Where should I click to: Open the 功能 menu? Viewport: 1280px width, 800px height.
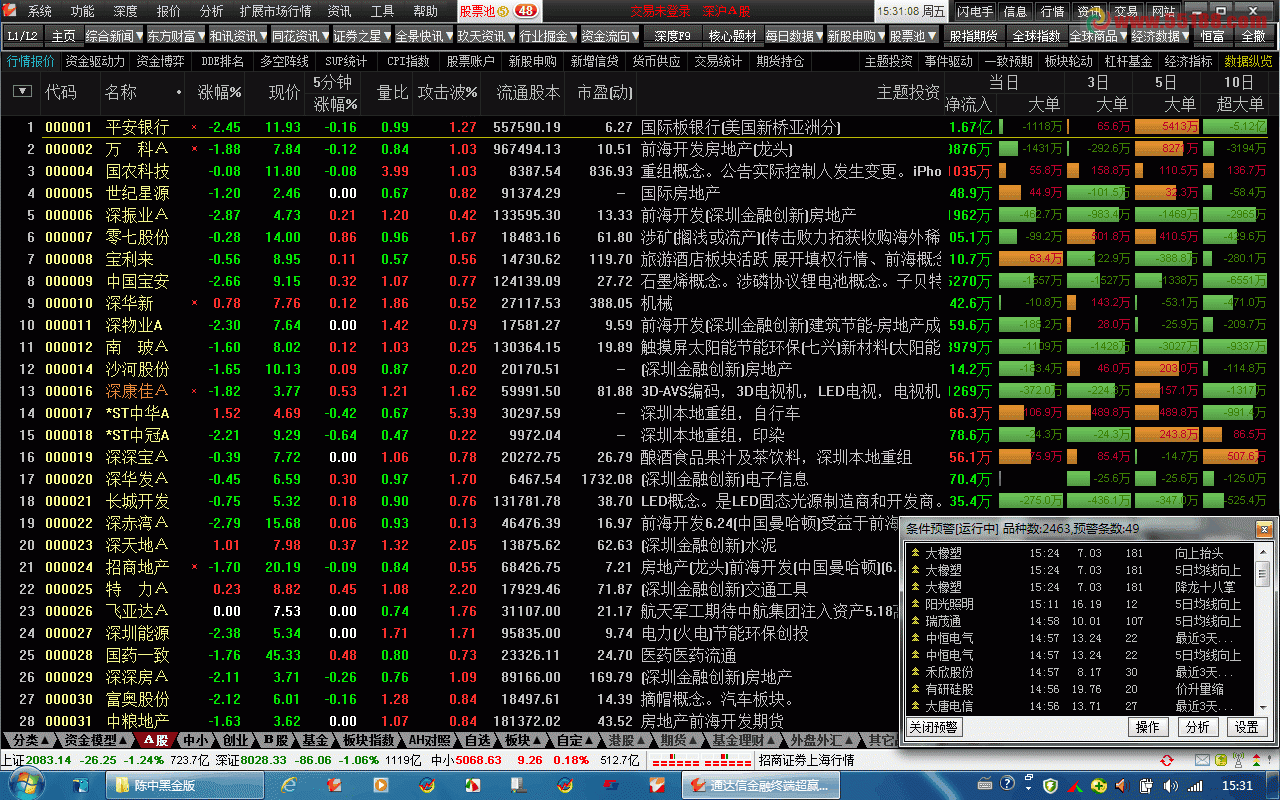click(83, 11)
